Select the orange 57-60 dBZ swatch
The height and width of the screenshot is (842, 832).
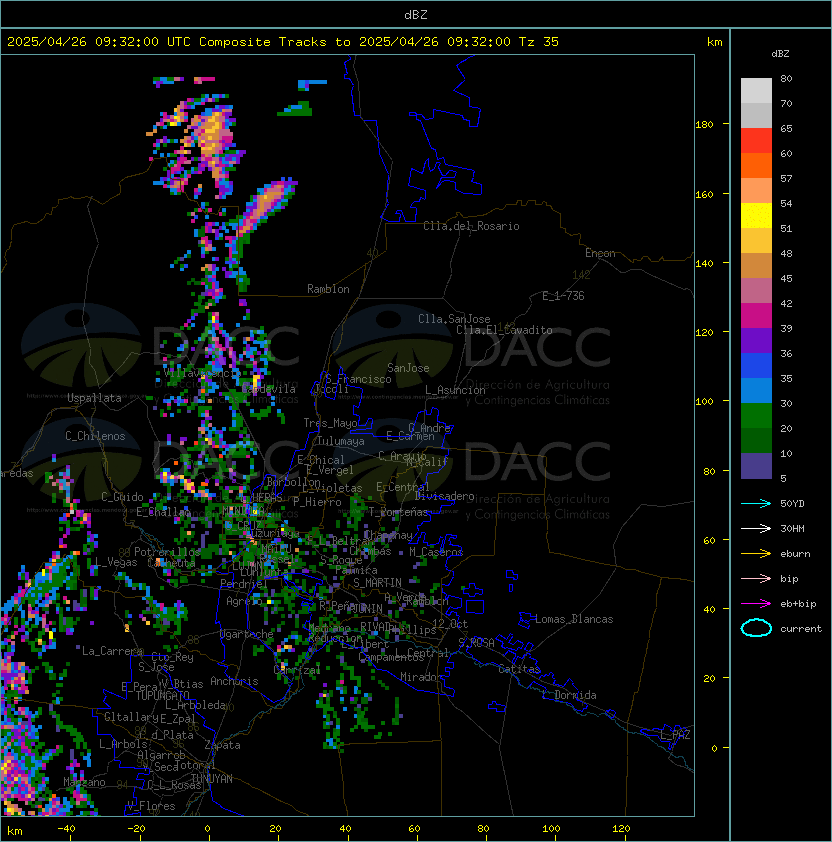tap(756, 165)
